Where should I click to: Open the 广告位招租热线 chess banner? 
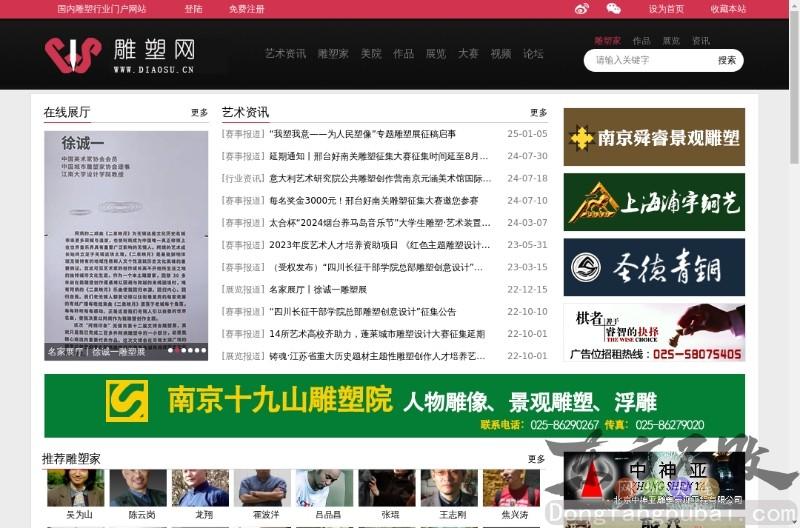(x=654, y=333)
